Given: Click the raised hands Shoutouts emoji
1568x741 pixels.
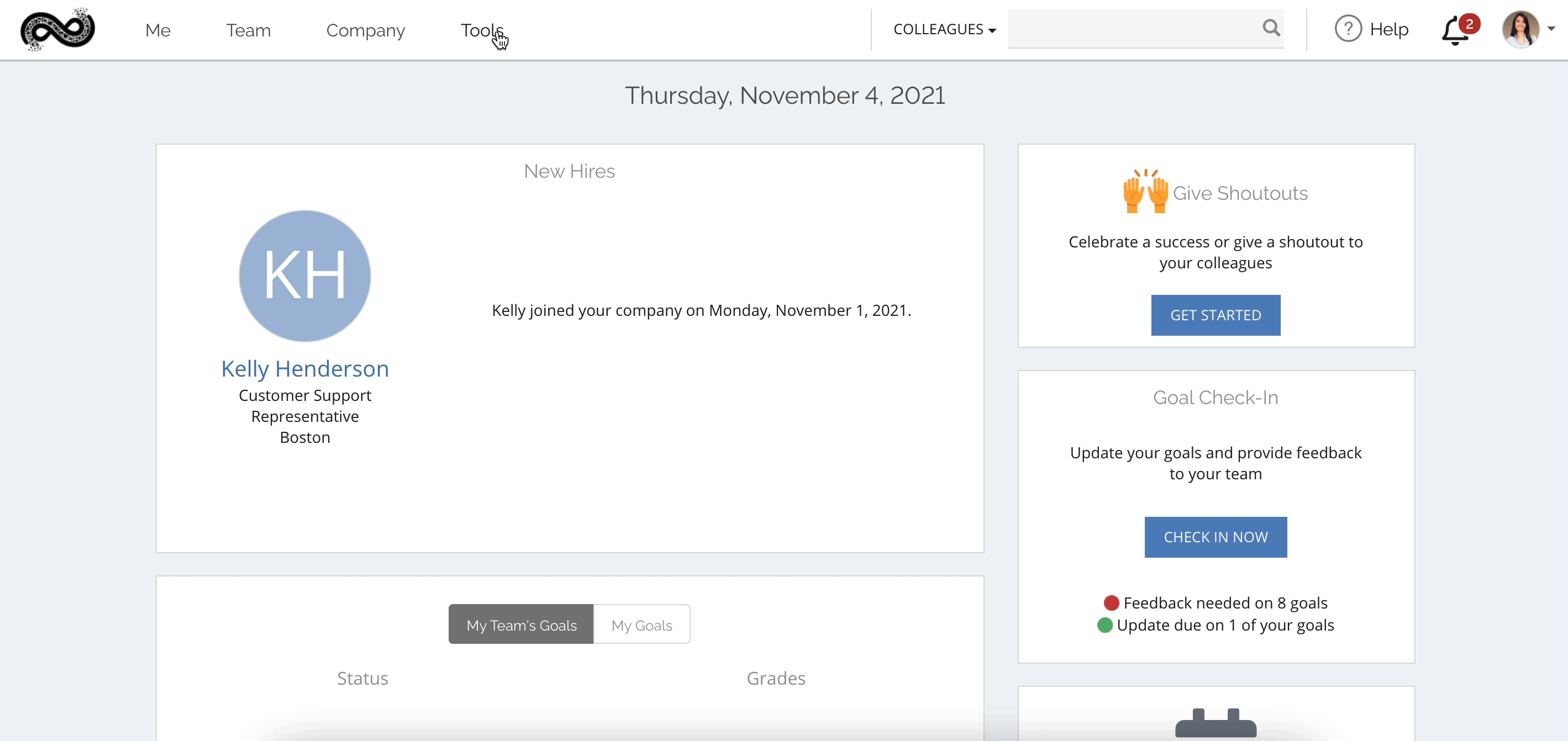Looking at the screenshot, I should tap(1145, 191).
